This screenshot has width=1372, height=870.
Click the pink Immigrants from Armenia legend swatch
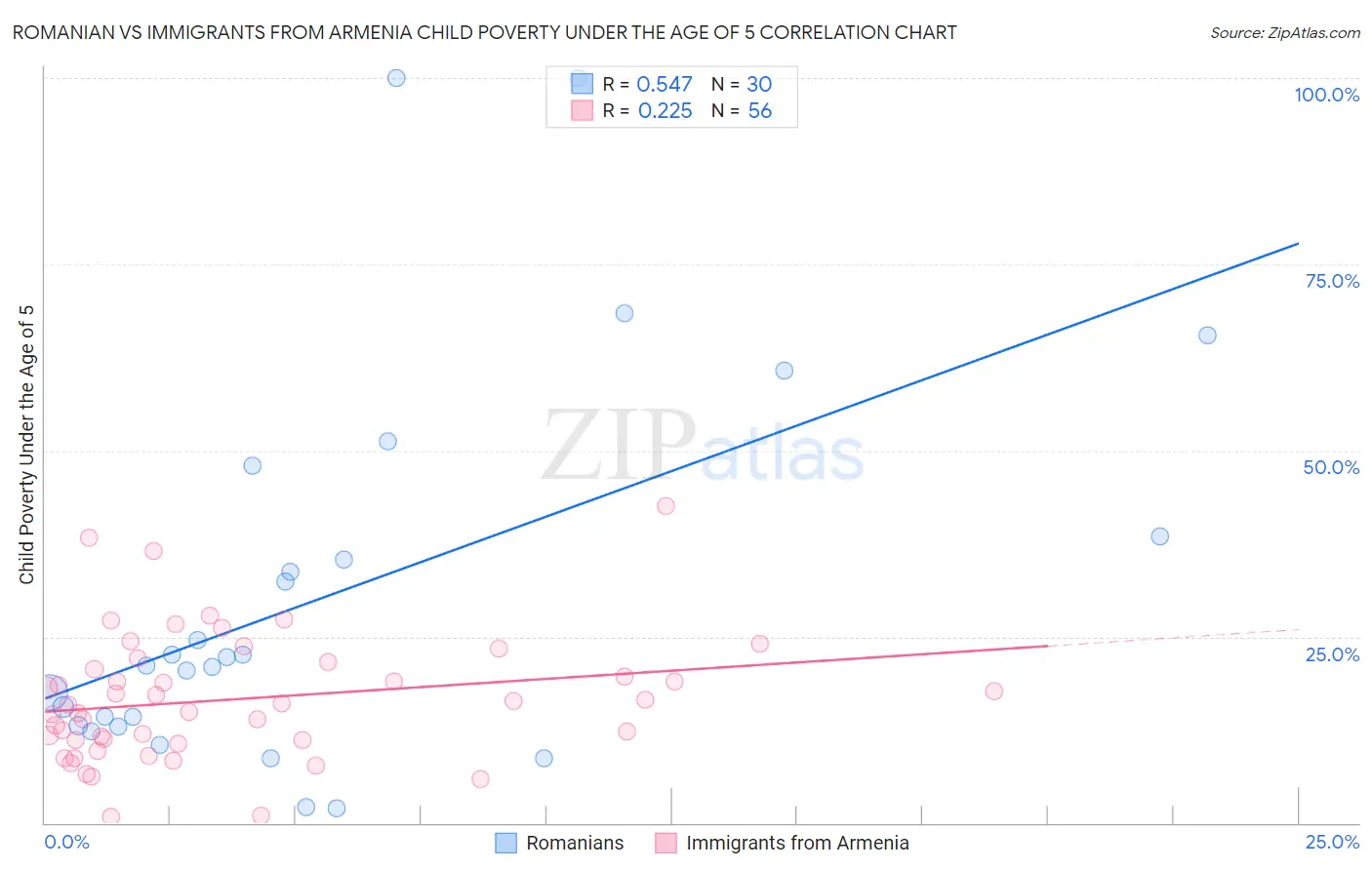pos(666,843)
